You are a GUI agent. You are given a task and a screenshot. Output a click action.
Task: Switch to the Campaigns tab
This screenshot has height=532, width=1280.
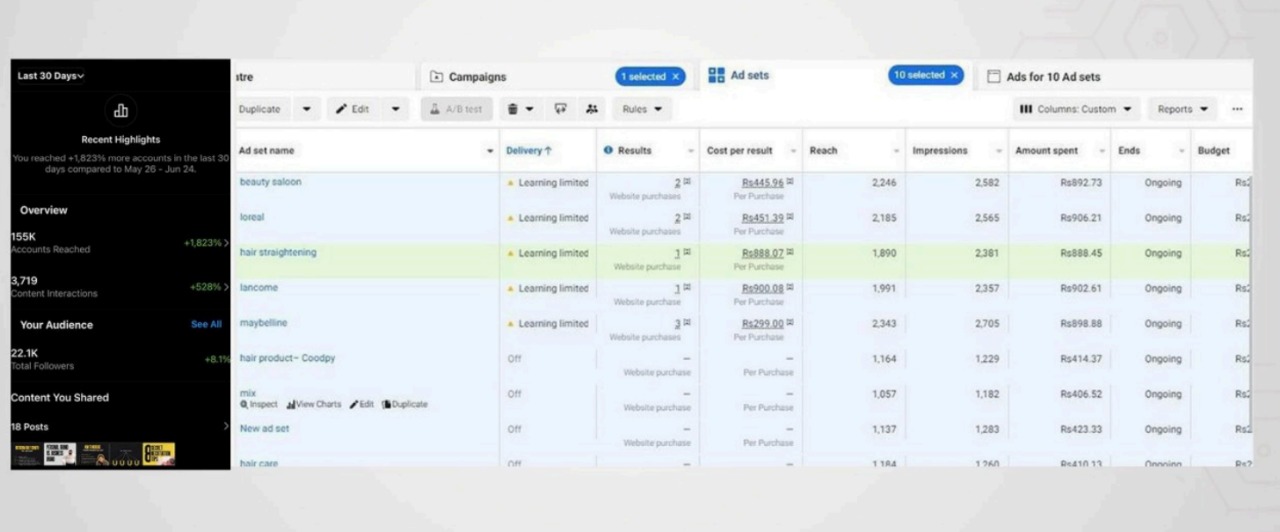477,77
